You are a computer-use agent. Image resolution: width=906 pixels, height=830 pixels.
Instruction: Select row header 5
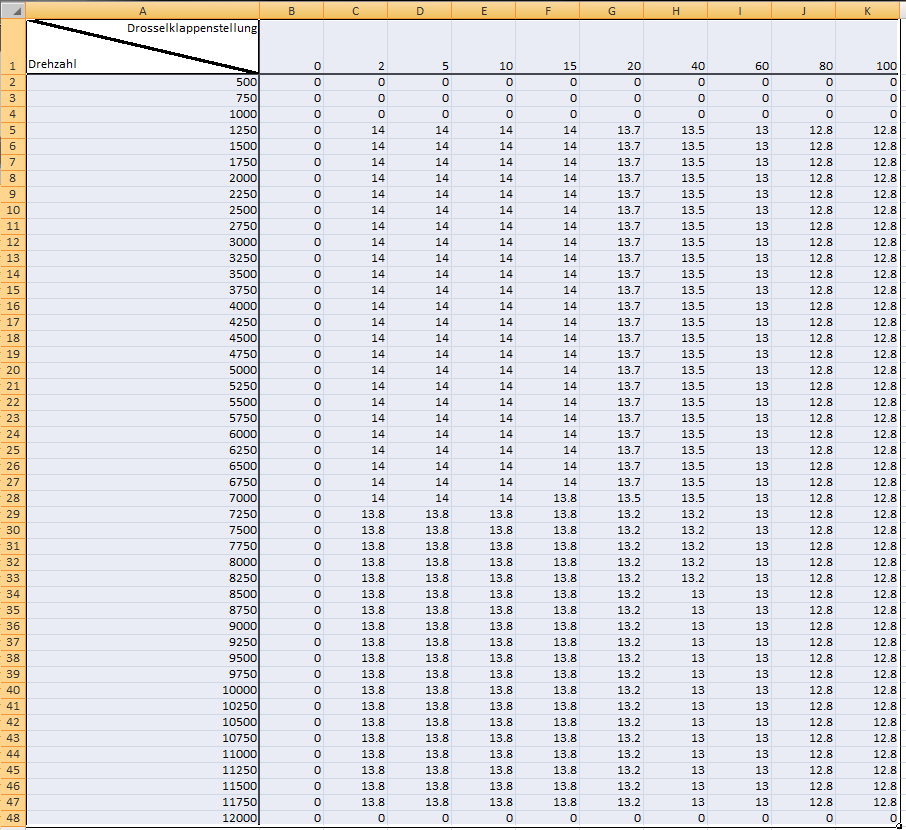pyautogui.click(x=13, y=130)
